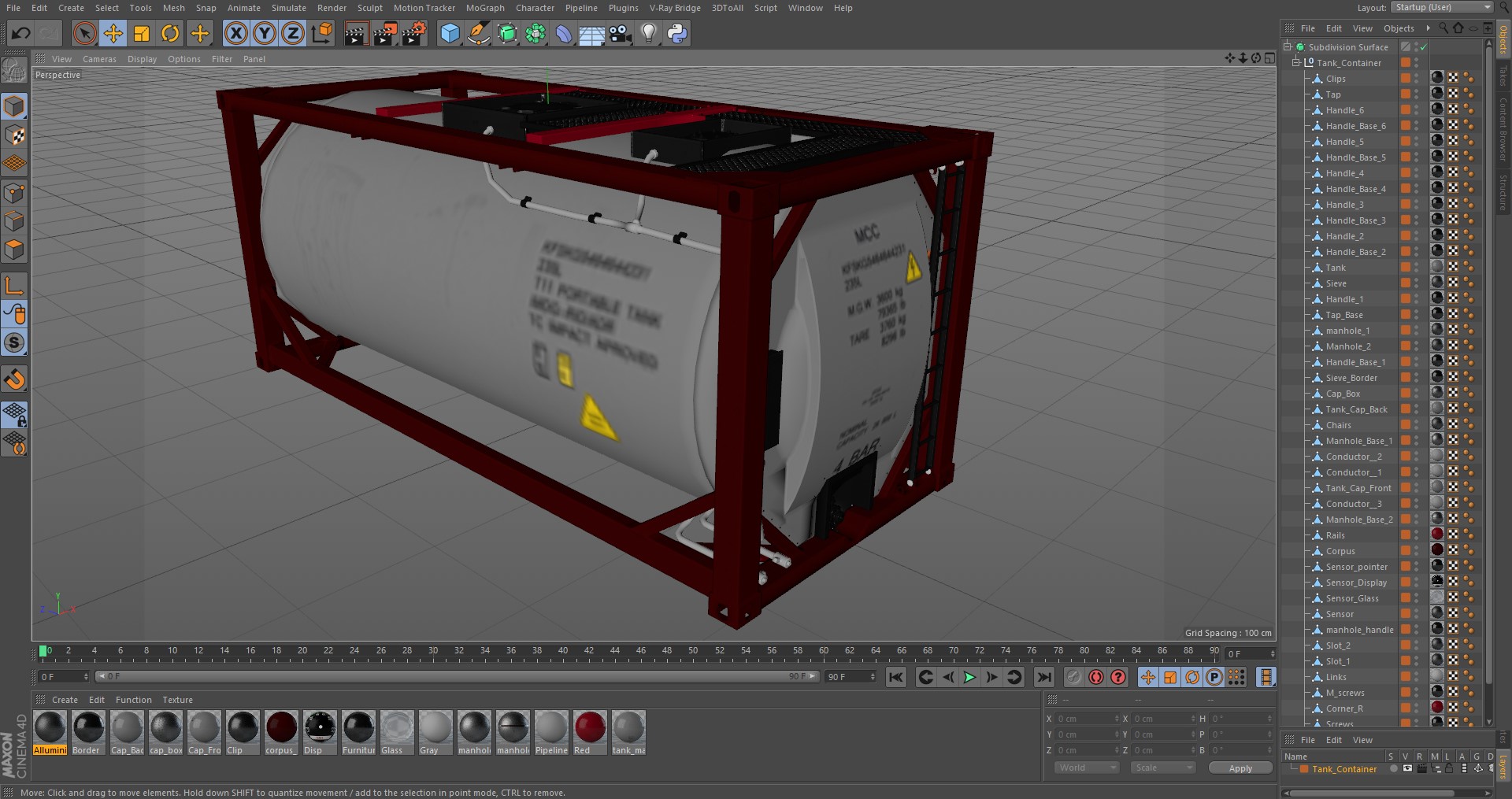1512x799 pixels.
Task: Toggle Z axis lock
Action: tap(293, 33)
